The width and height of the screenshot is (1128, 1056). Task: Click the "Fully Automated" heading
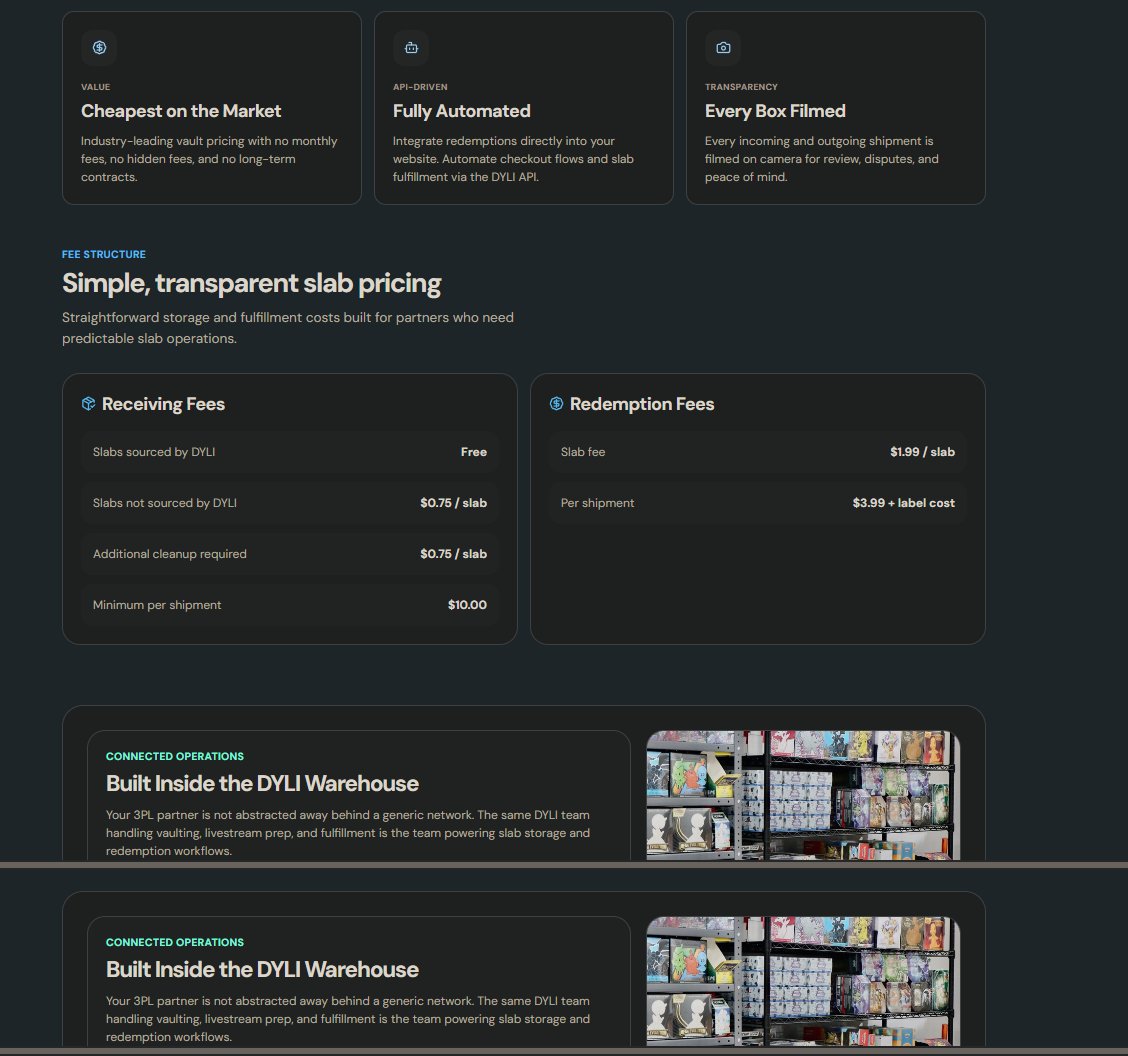point(461,111)
